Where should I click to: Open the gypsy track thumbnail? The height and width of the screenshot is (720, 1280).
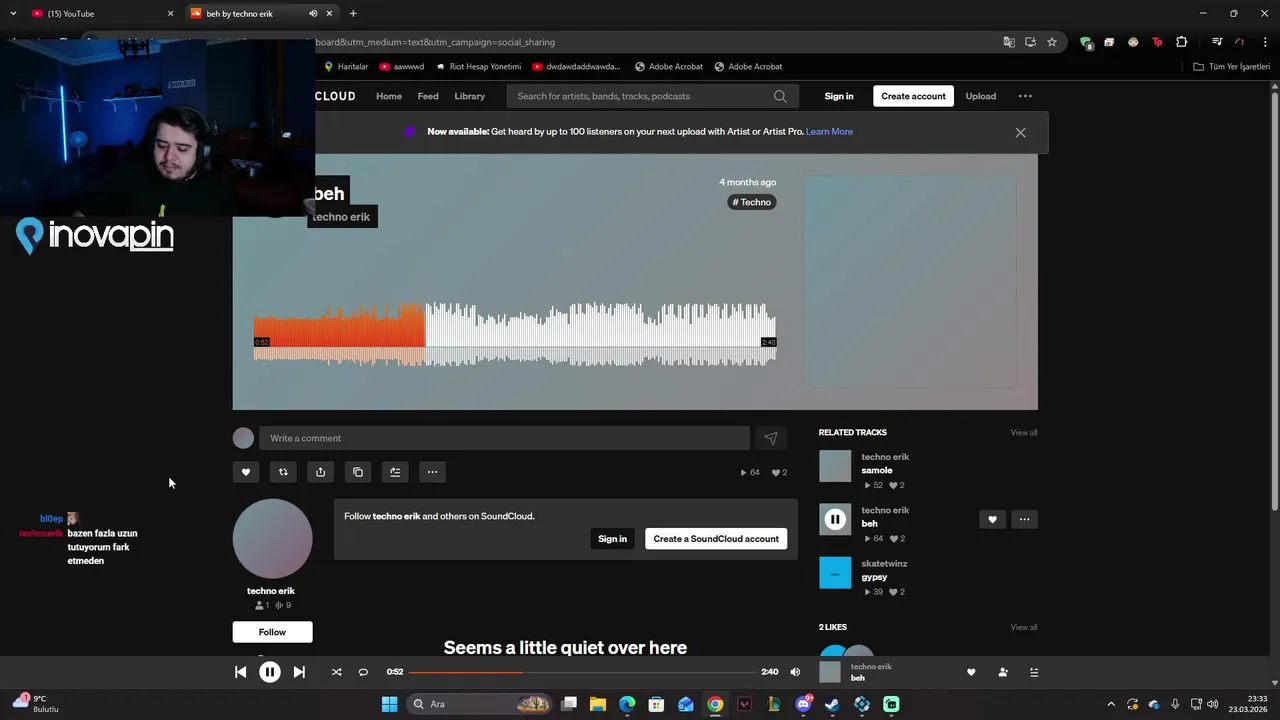pyautogui.click(x=835, y=573)
